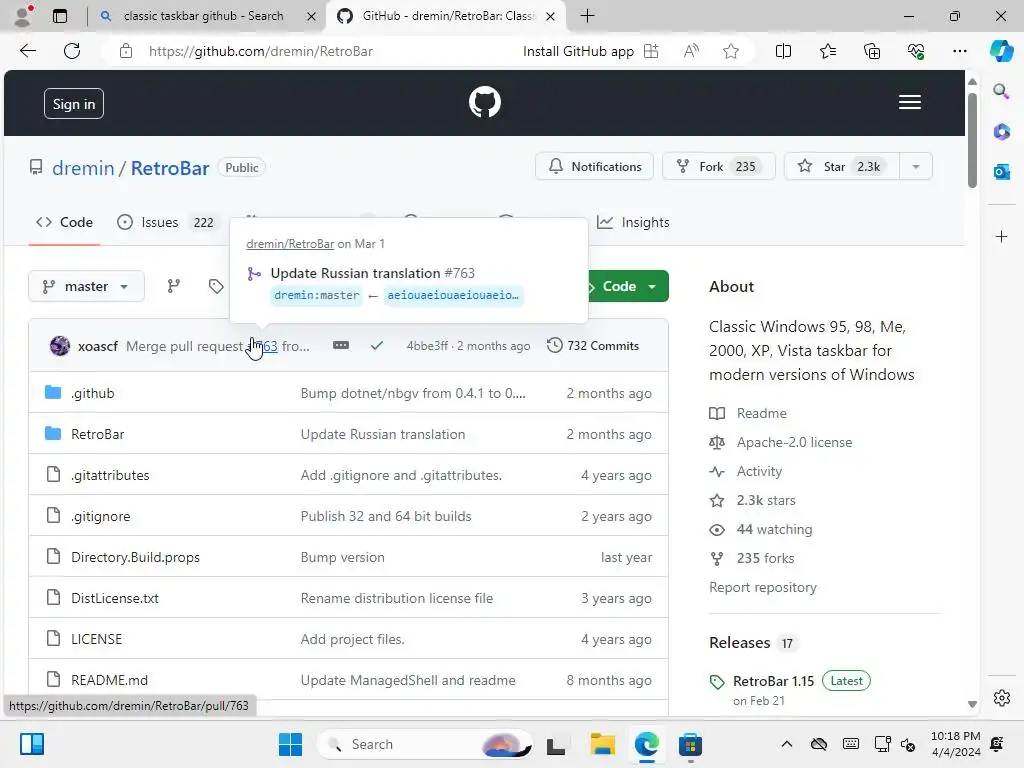Click the Notifications button
The width and height of the screenshot is (1024, 768).
(x=594, y=167)
